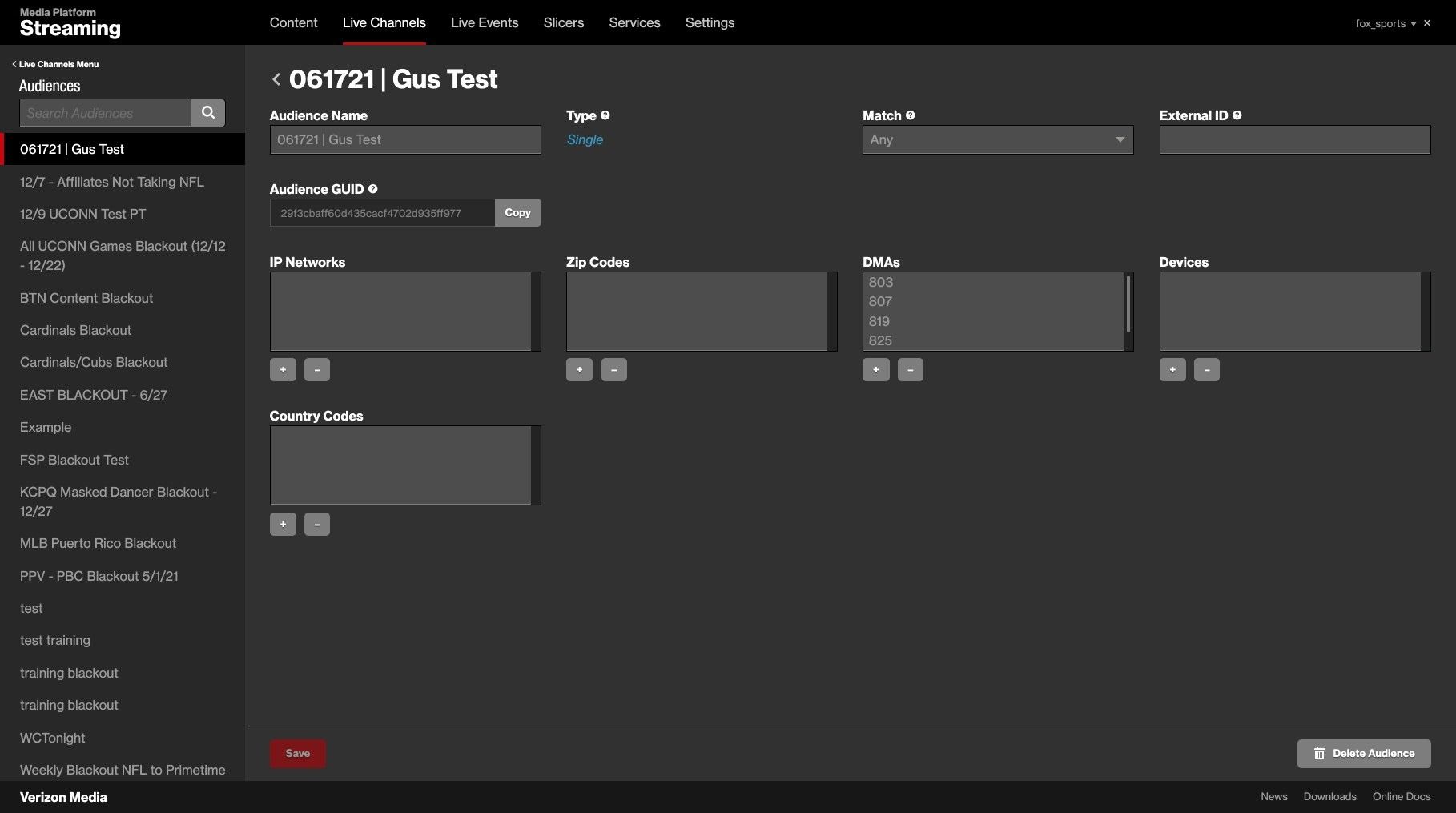Open the Content tab
Image resolution: width=1456 pixels, height=813 pixels.
pos(293,22)
